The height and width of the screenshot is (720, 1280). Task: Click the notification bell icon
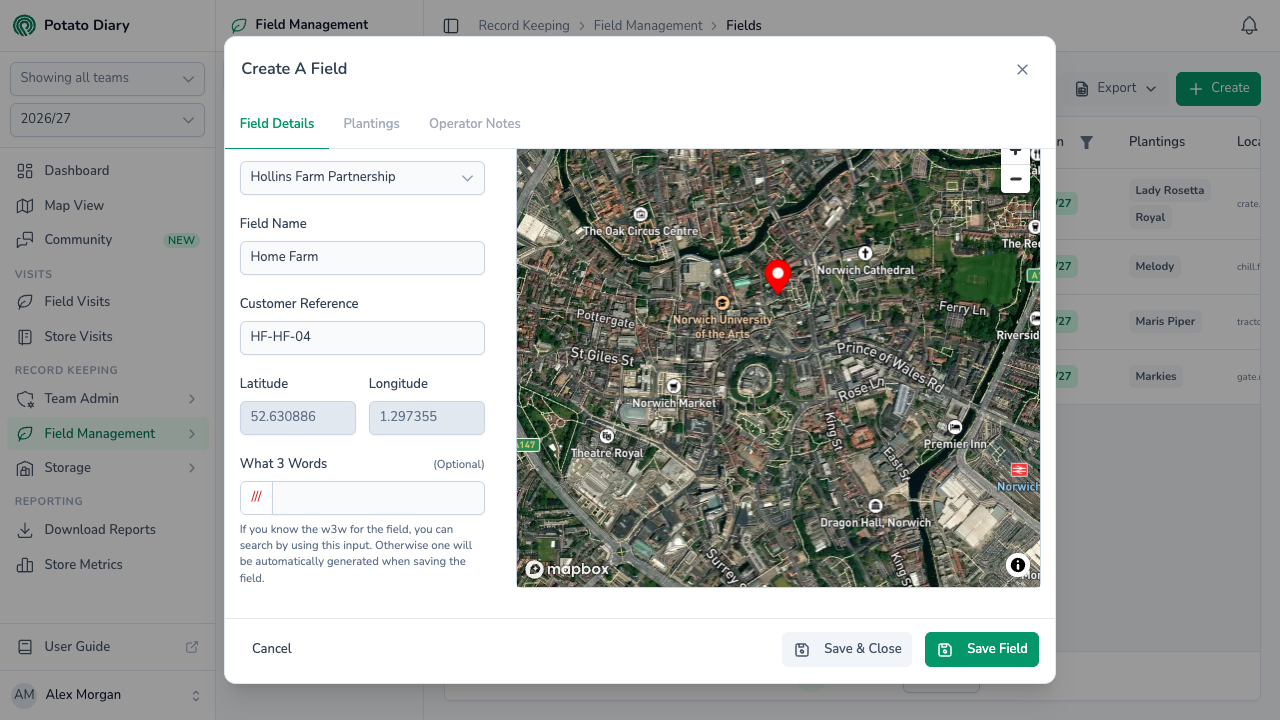(x=1249, y=26)
